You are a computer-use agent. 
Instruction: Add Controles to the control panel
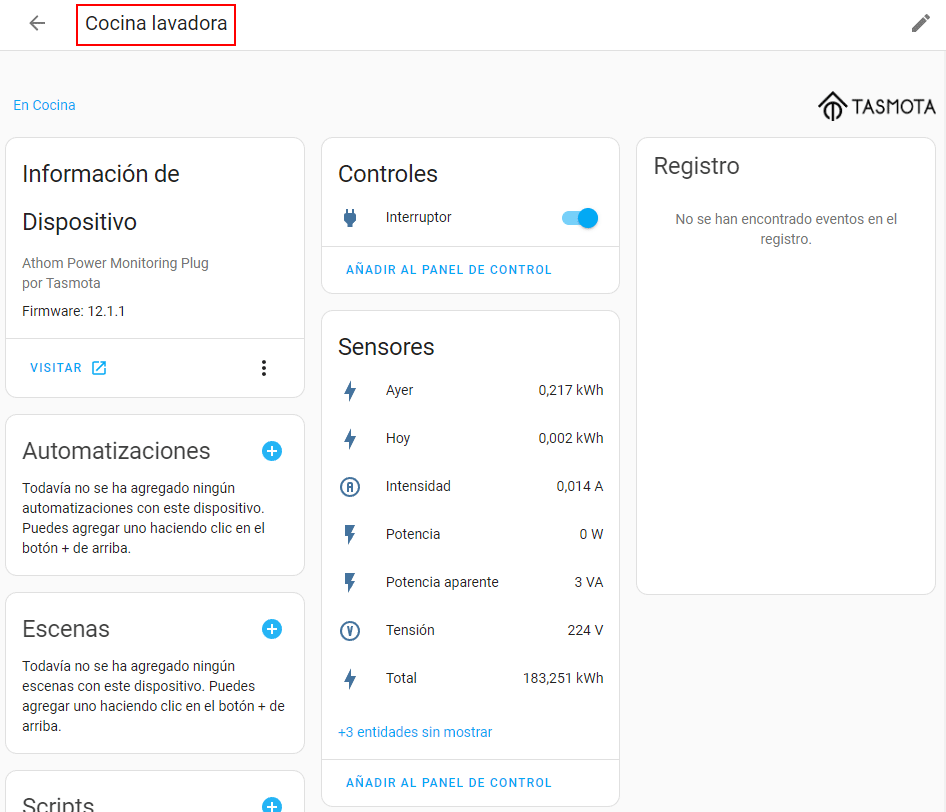pyautogui.click(x=448, y=270)
